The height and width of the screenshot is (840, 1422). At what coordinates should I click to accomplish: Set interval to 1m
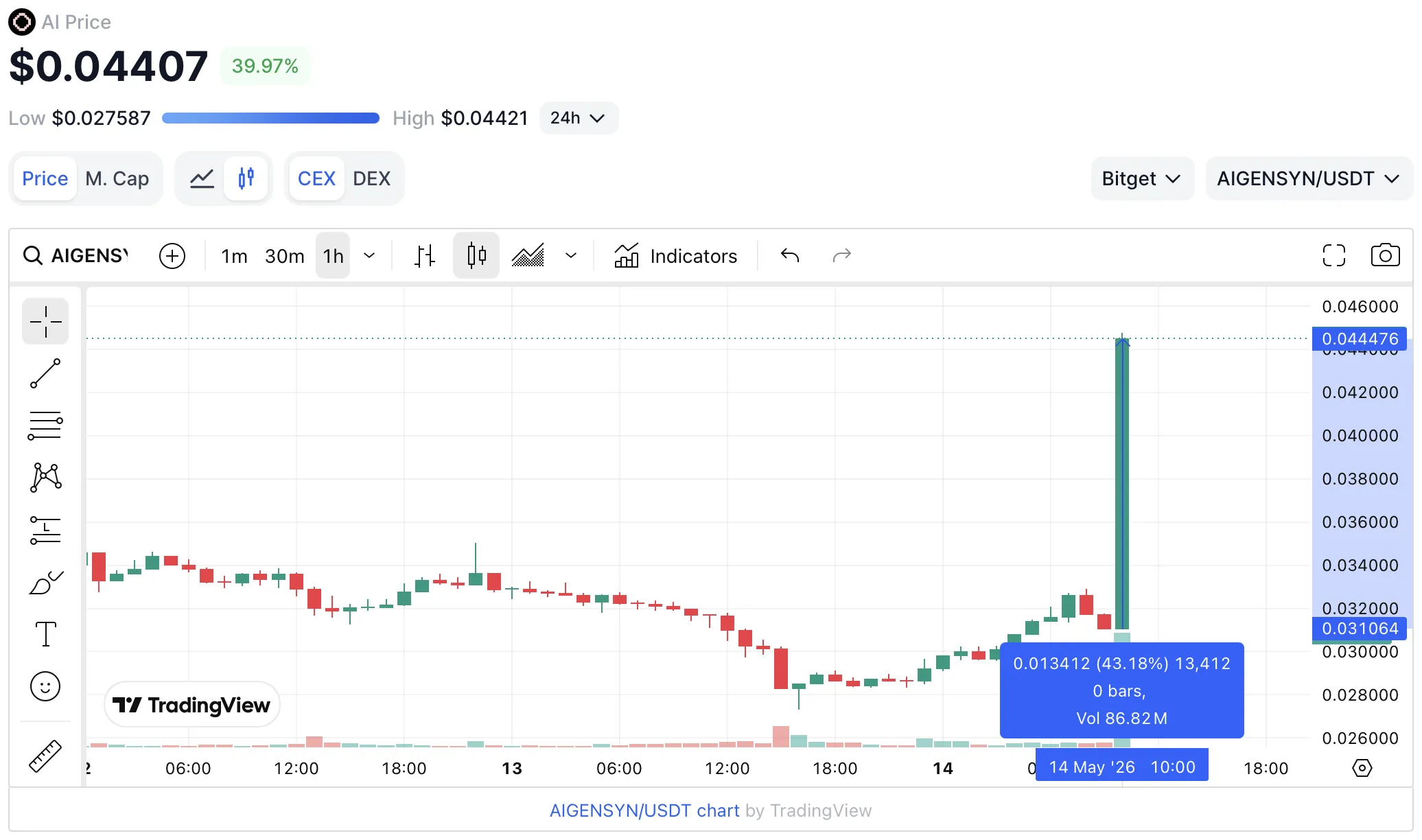[234, 256]
